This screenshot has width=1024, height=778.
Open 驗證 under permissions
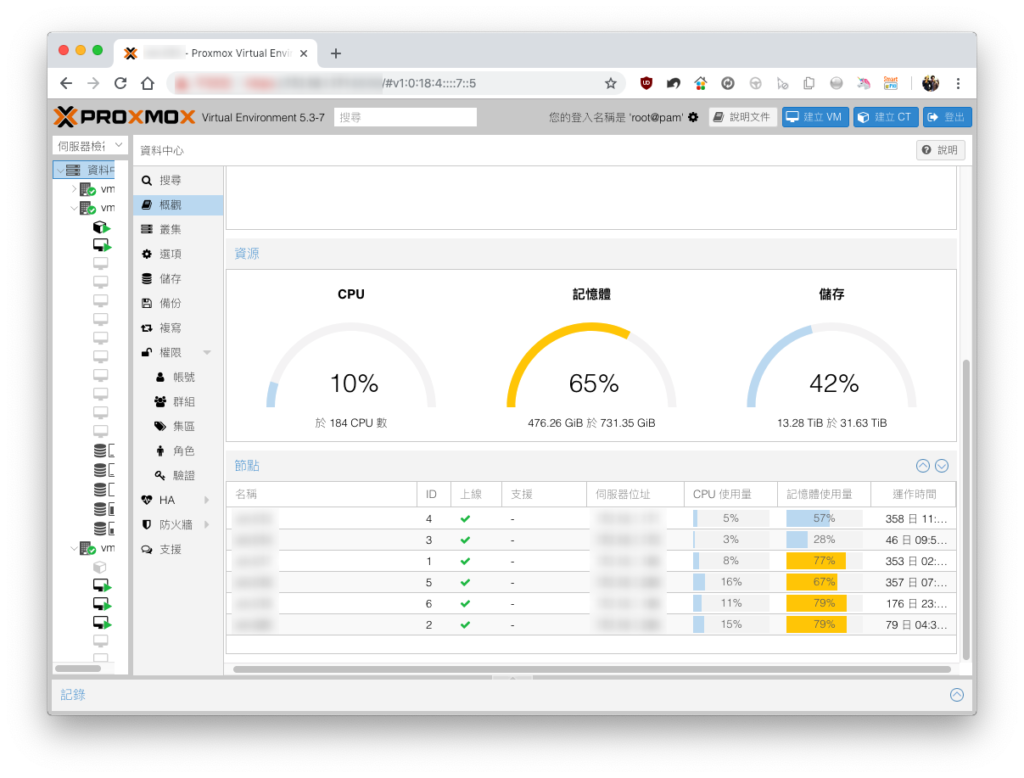click(x=178, y=476)
